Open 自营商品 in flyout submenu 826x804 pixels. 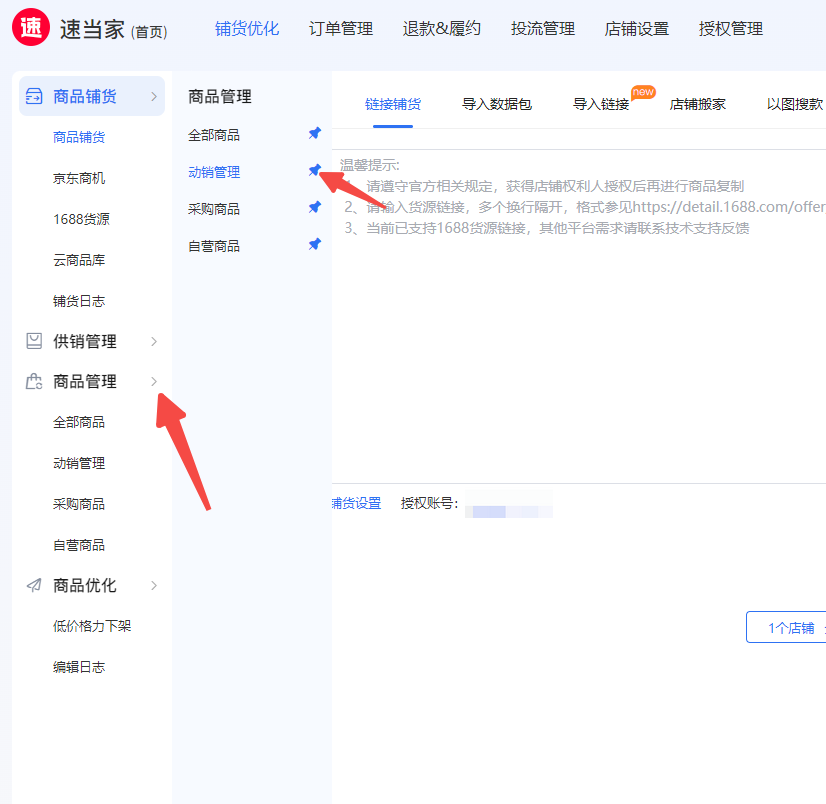[214, 246]
